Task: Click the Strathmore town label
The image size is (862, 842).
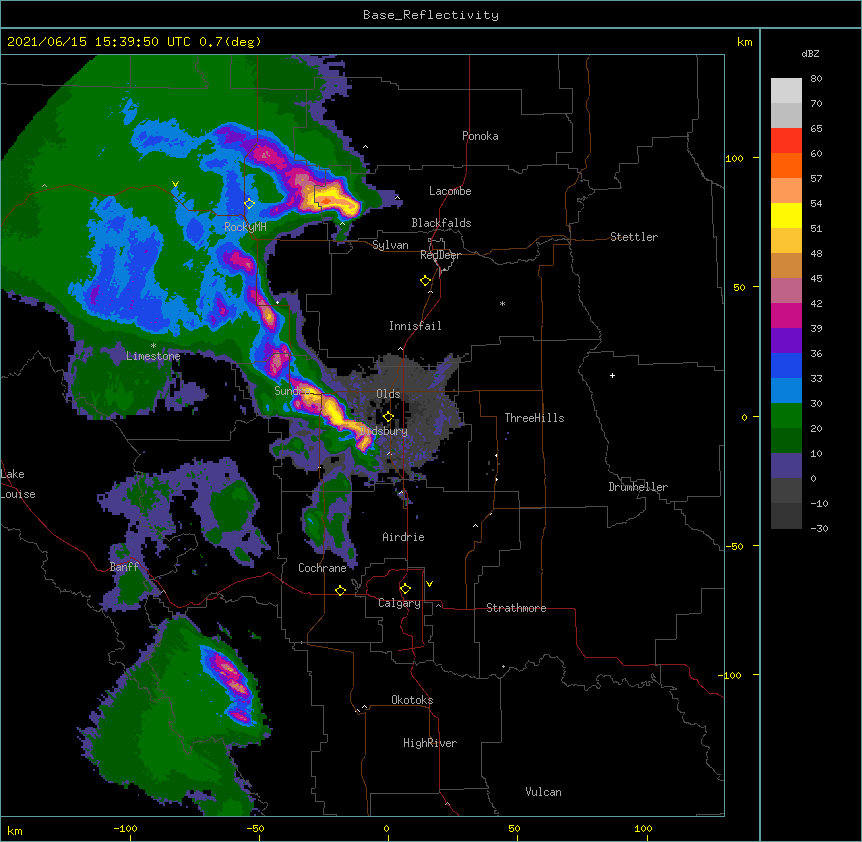Action: tap(516, 608)
